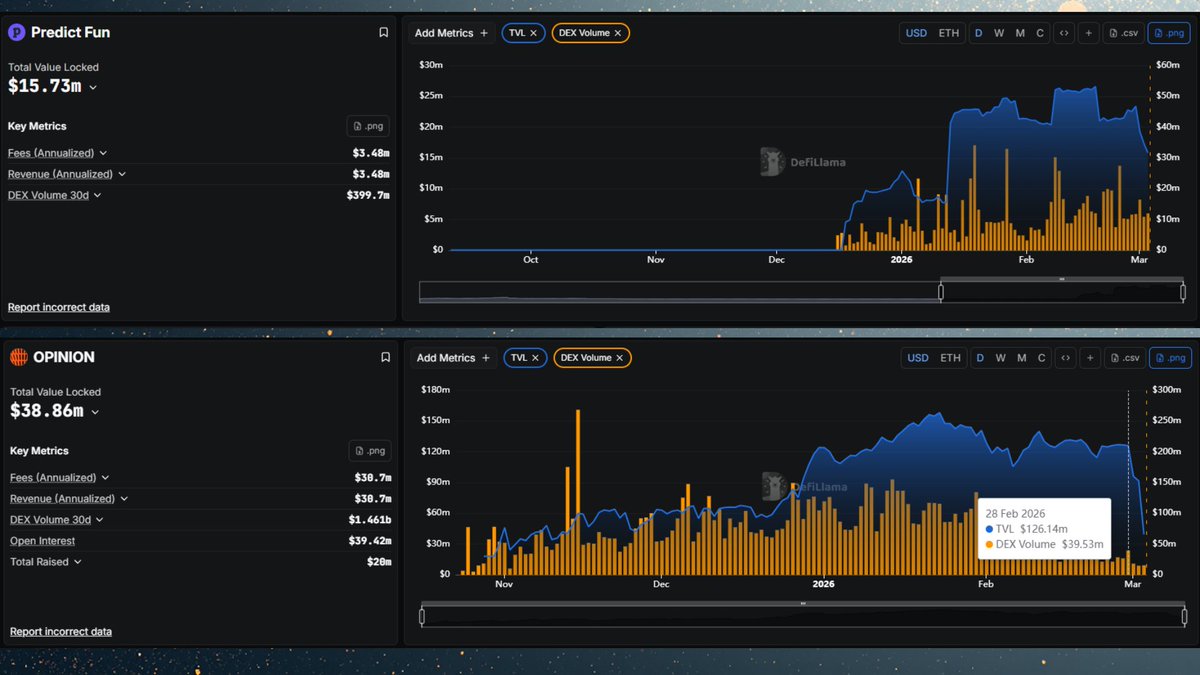Viewport: 1200px width, 675px height.
Task: Select monthly (M) interval in Predict Fun chart
Action: coord(1020,33)
